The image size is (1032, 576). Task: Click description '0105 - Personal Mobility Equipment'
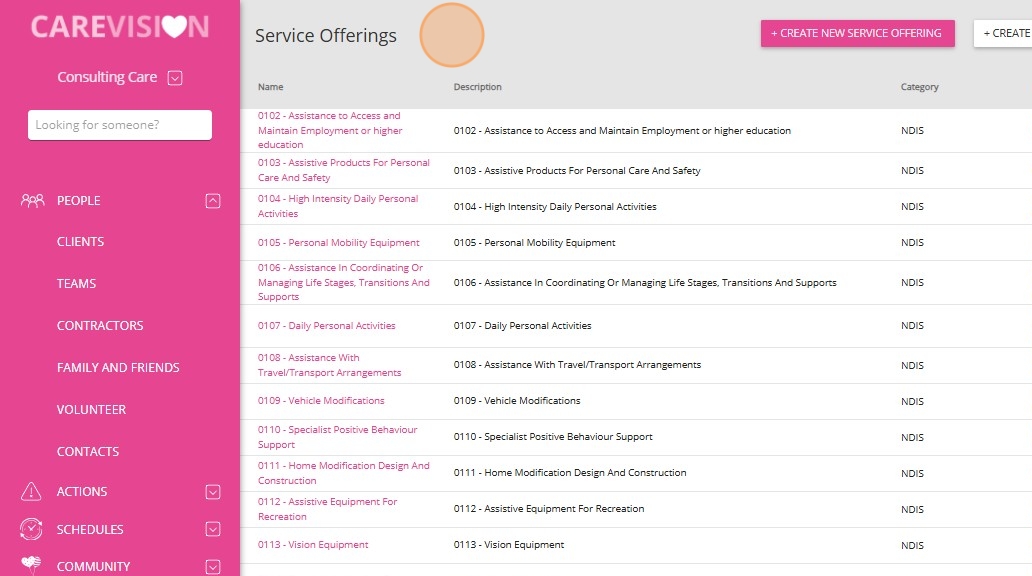pos(534,243)
